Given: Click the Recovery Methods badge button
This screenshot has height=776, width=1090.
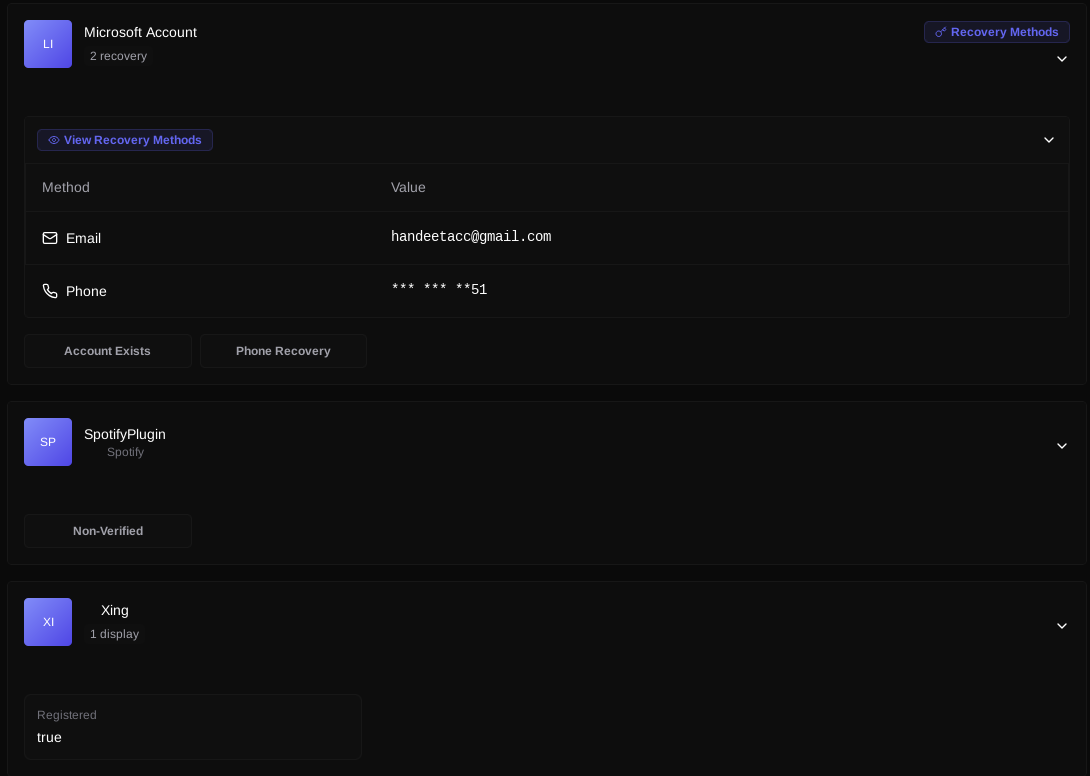Looking at the screenshot, I should point(997,32).
